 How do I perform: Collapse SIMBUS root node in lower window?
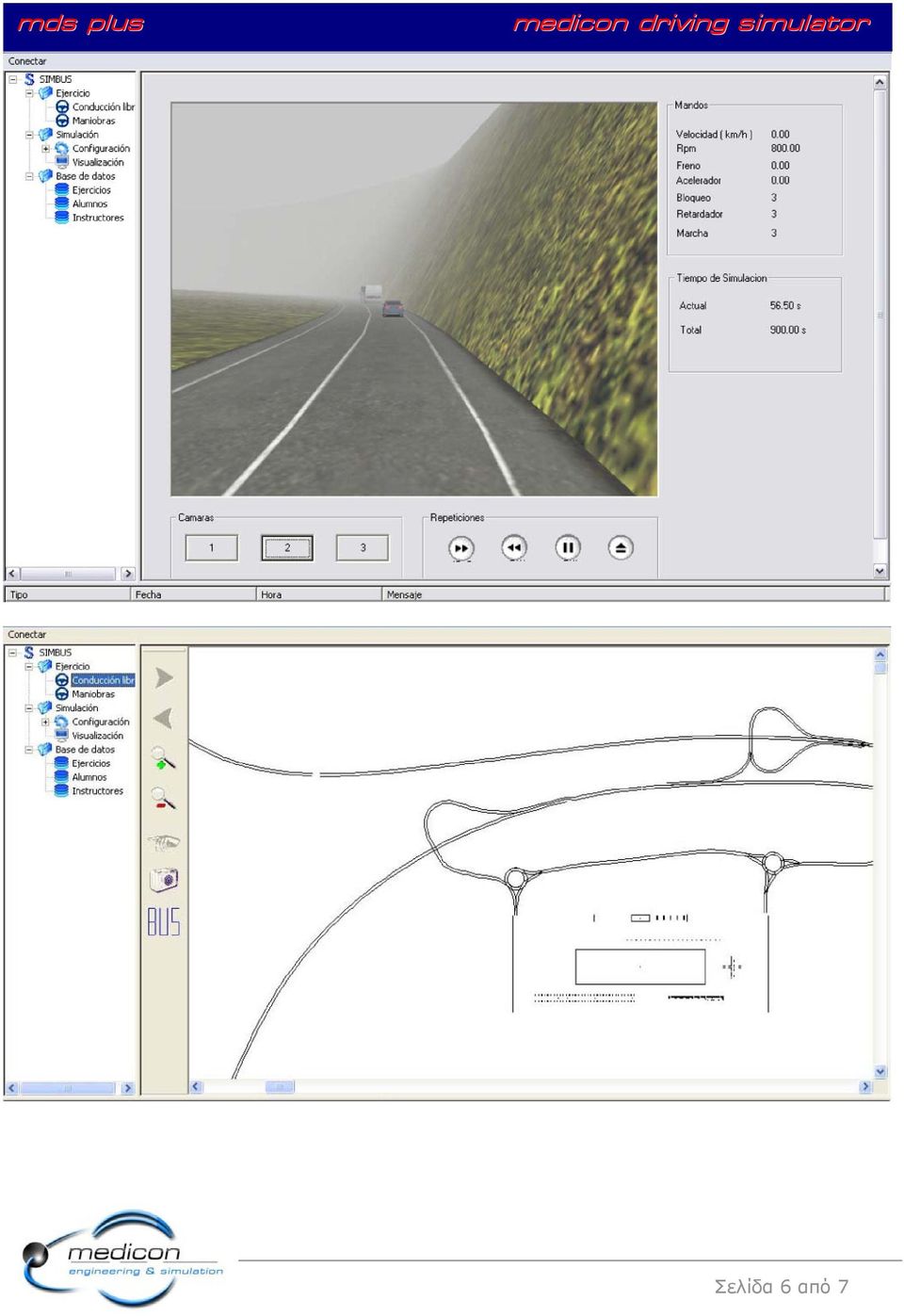click(13, 652)
